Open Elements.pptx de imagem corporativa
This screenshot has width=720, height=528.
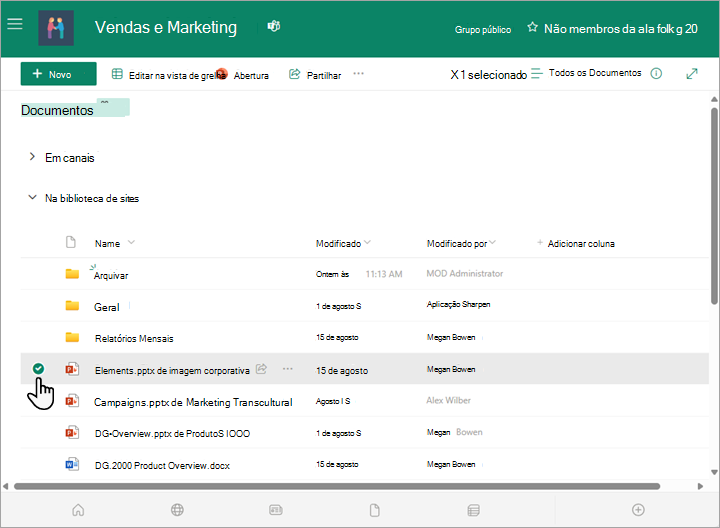click(x=172, y=371)
